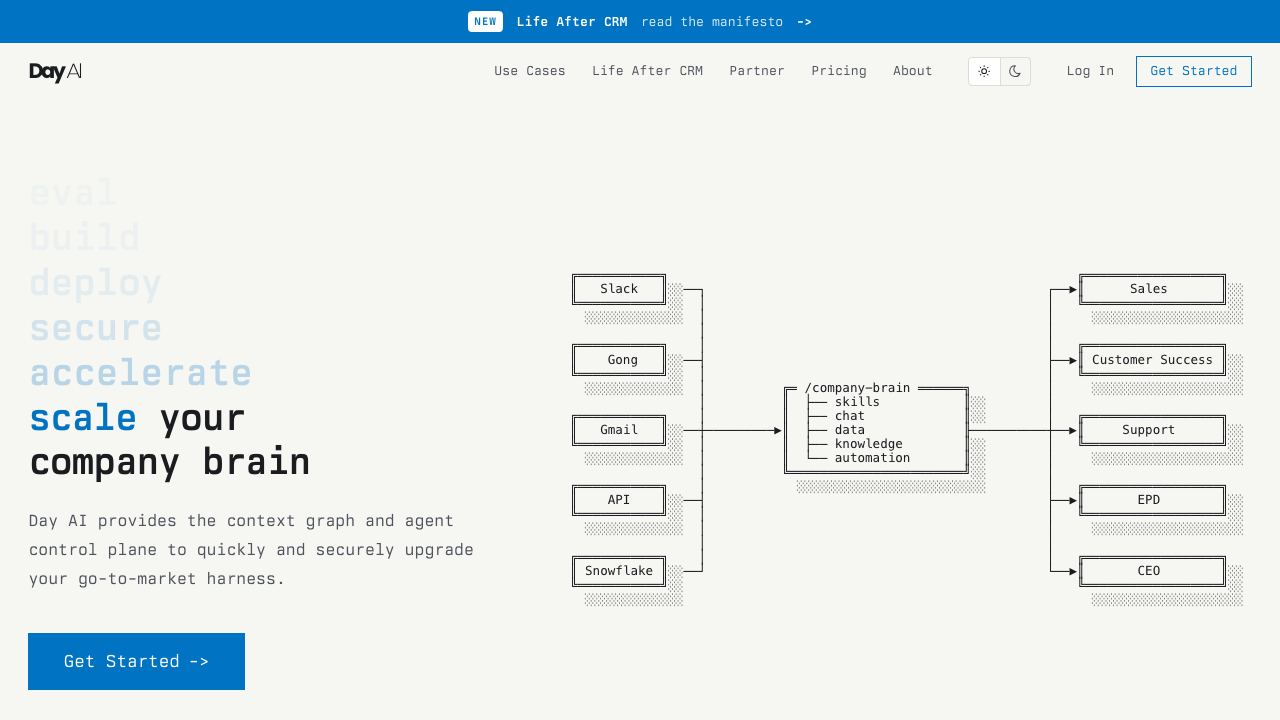1280x720 pixels.
Task: Click chat in the company-brain tree
Action: (x=850, y=416)
